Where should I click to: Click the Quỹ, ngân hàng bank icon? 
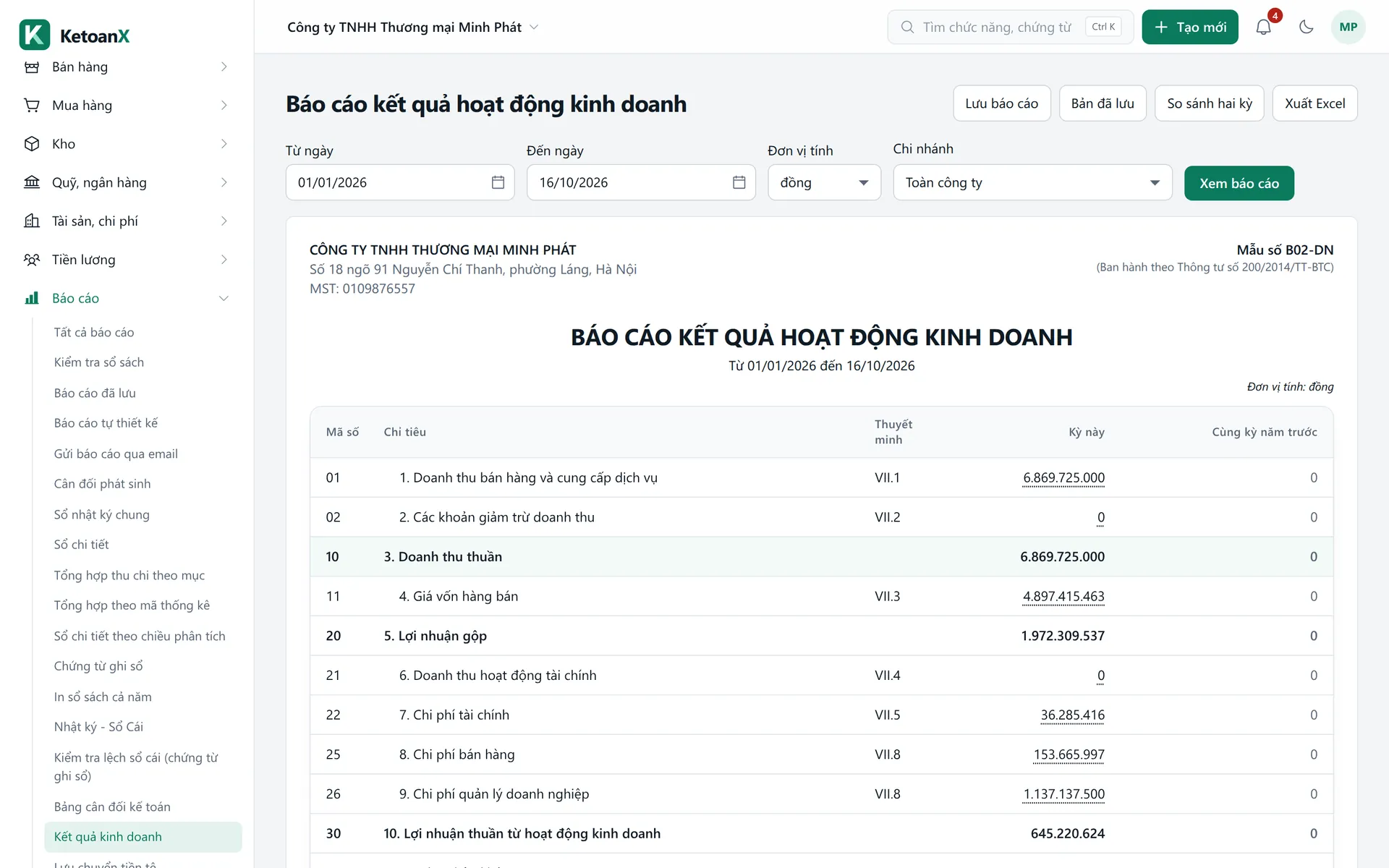click(x=32, y=182)
